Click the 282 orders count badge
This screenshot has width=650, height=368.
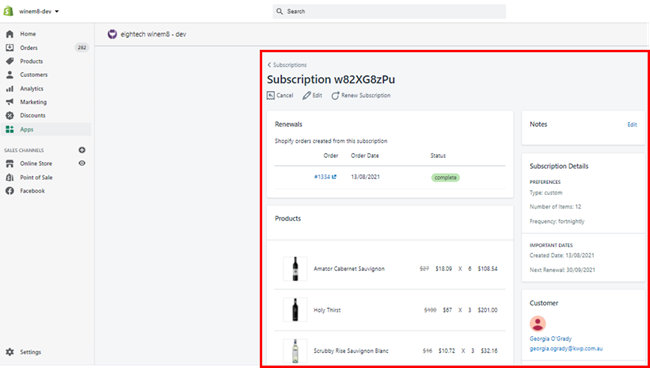click(82, 48)
